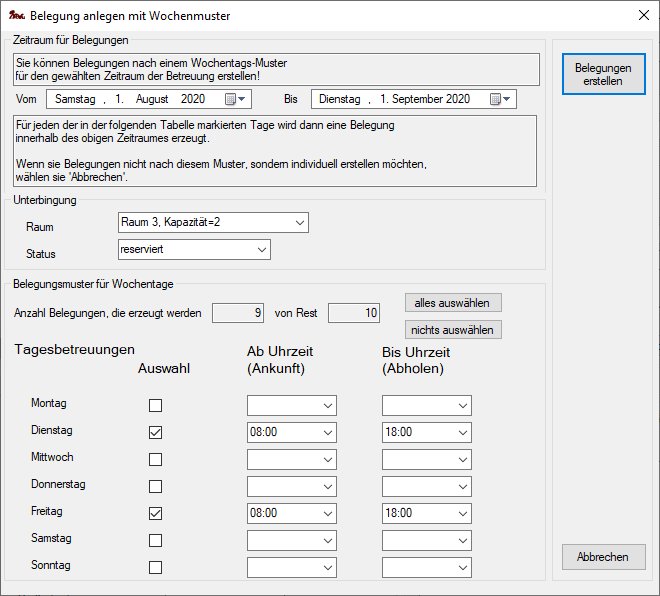Screen dimensions: 660x596
Task: Expand Montag Ab Uhrzeit dropdown
Action: (x=327, y=406)
